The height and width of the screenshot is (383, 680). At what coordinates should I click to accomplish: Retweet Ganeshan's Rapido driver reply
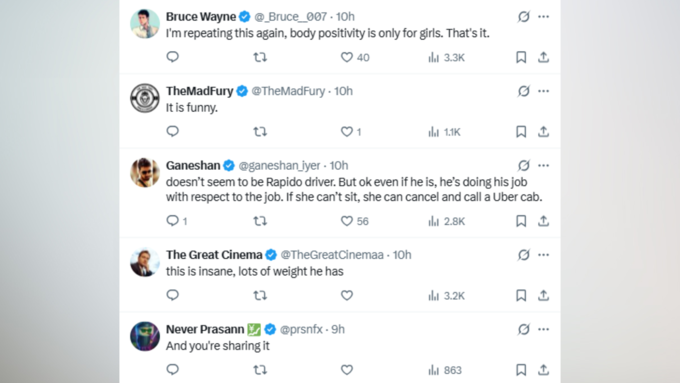260,221
